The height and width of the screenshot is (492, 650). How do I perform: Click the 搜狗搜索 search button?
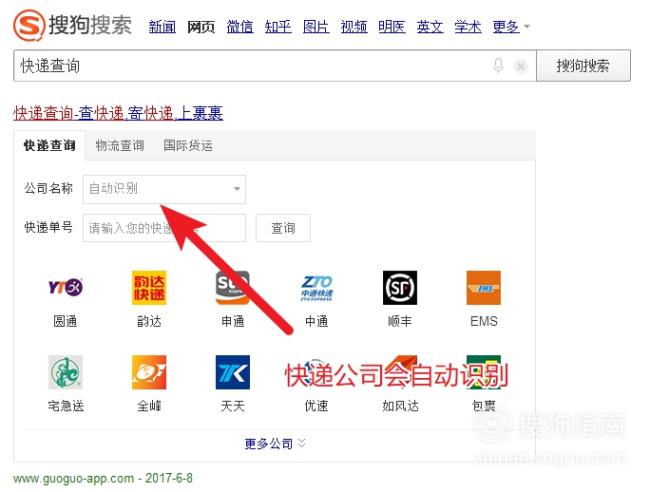[x=583, y=65]
